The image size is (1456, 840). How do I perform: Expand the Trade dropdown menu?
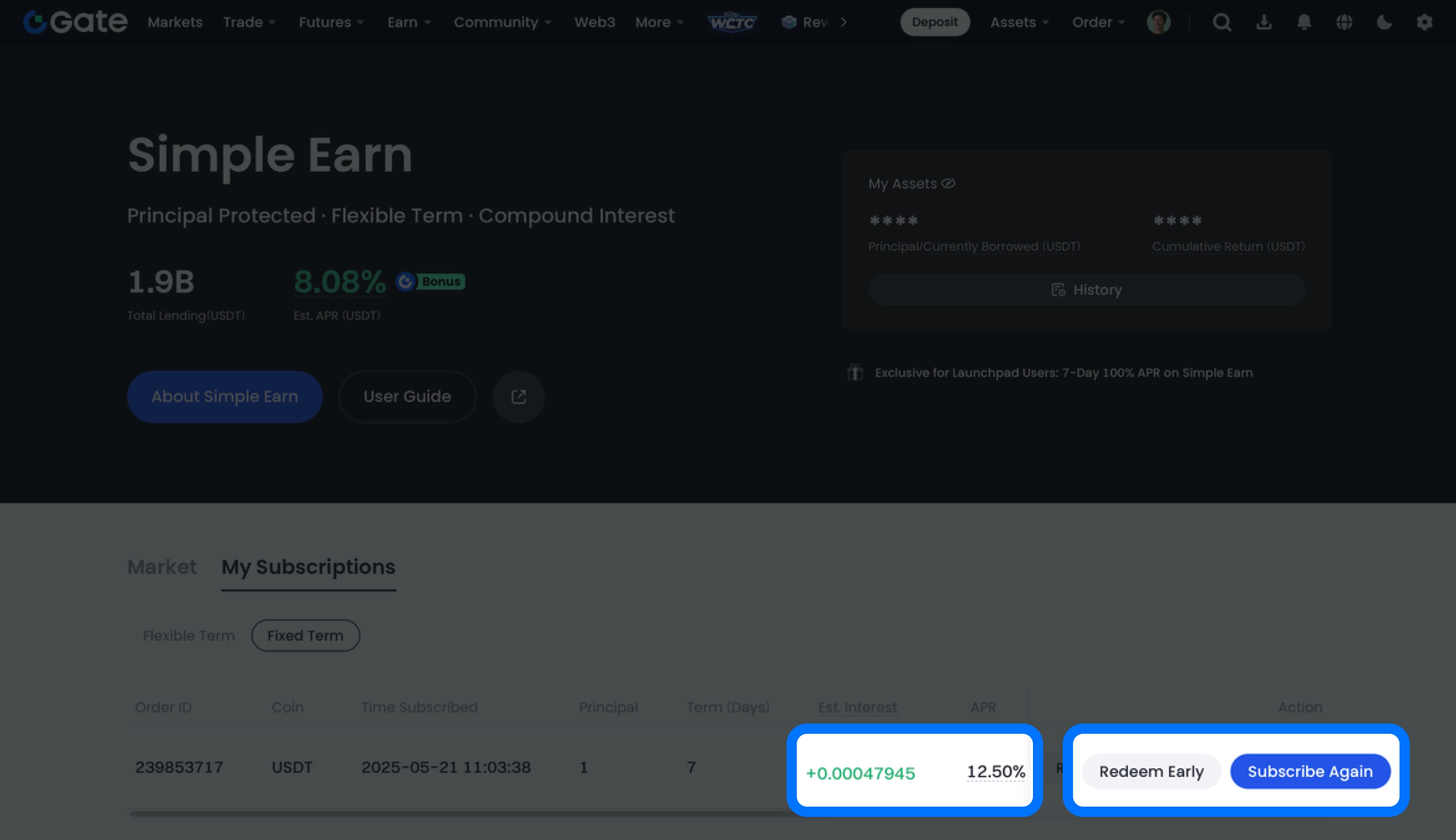click(250, 23)
